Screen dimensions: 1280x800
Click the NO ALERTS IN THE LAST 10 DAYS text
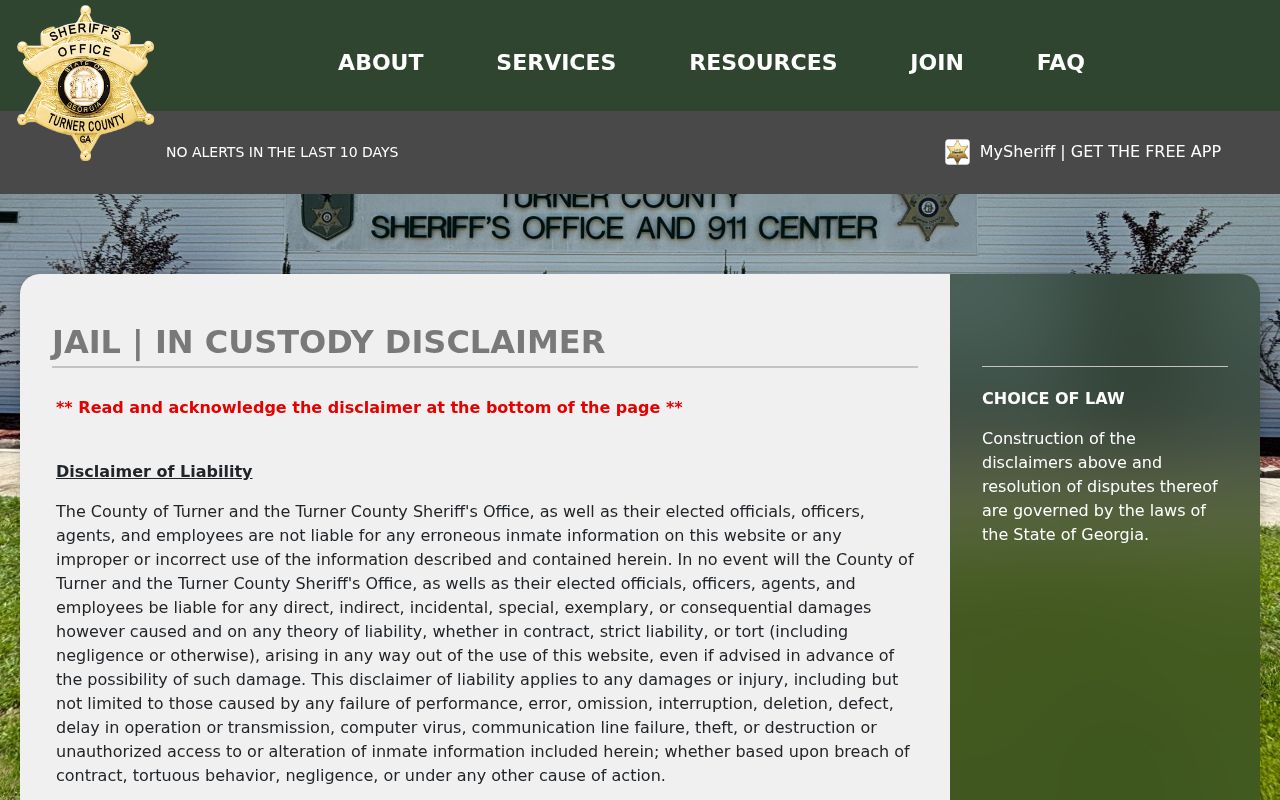282,152
